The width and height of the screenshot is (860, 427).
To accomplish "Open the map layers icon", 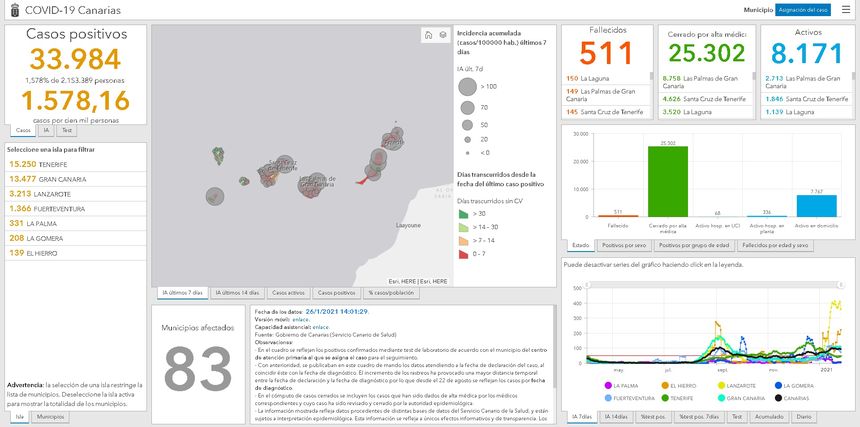I will (x=442, y=35).
